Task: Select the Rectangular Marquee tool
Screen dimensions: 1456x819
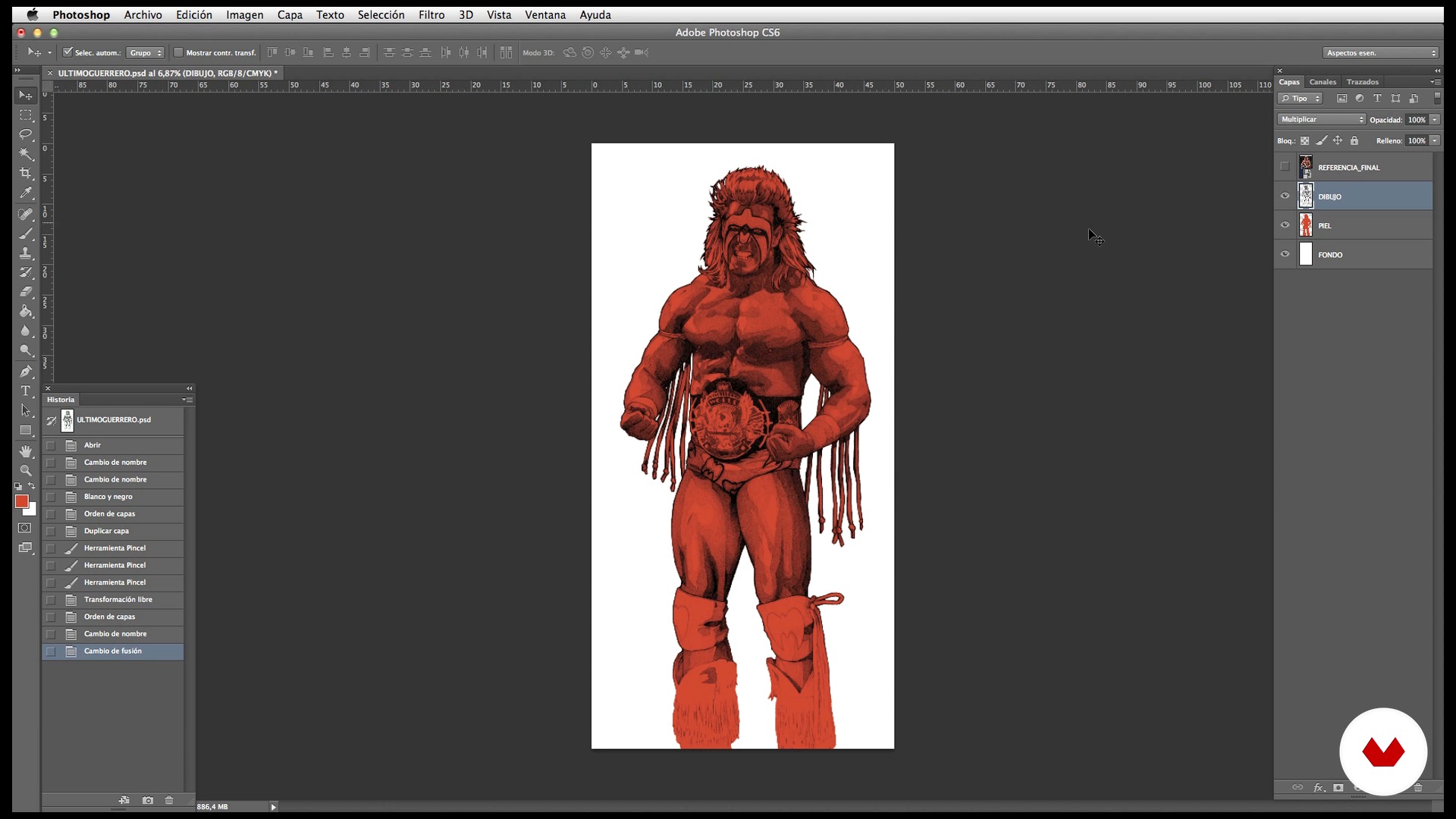Action: point(26,115)
